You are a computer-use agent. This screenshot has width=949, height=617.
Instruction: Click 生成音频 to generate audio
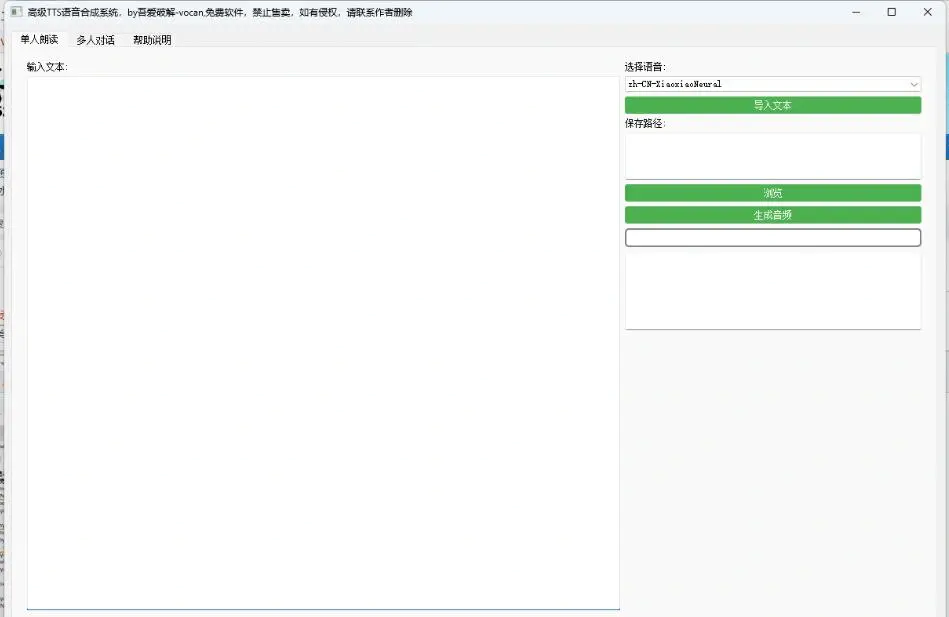(x=773, y=214)
